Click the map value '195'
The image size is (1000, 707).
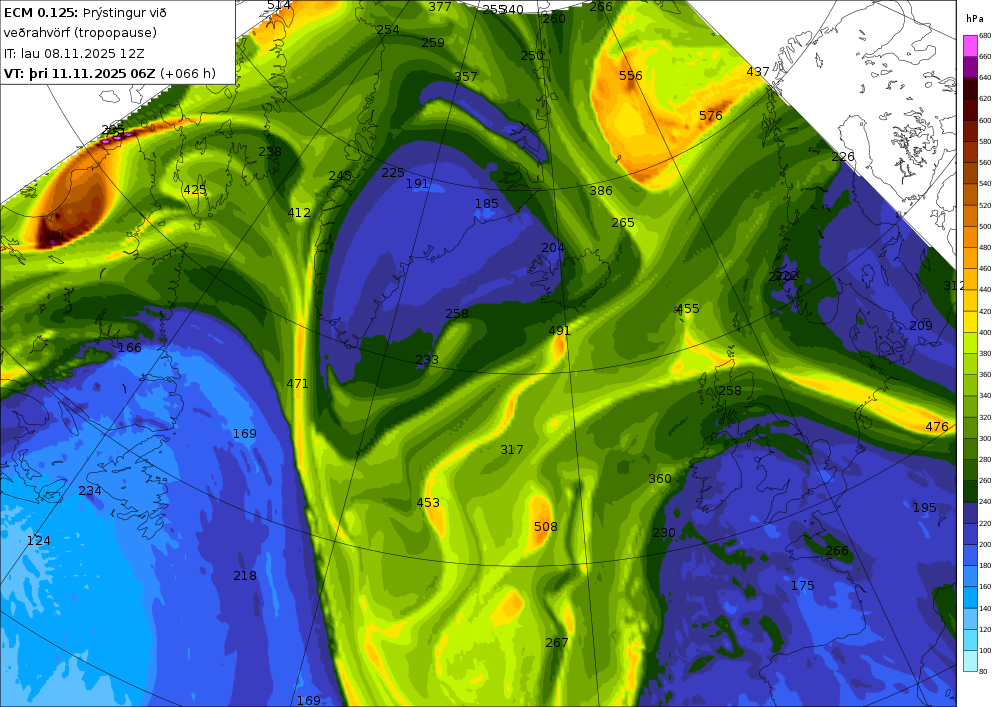(925, 508)
